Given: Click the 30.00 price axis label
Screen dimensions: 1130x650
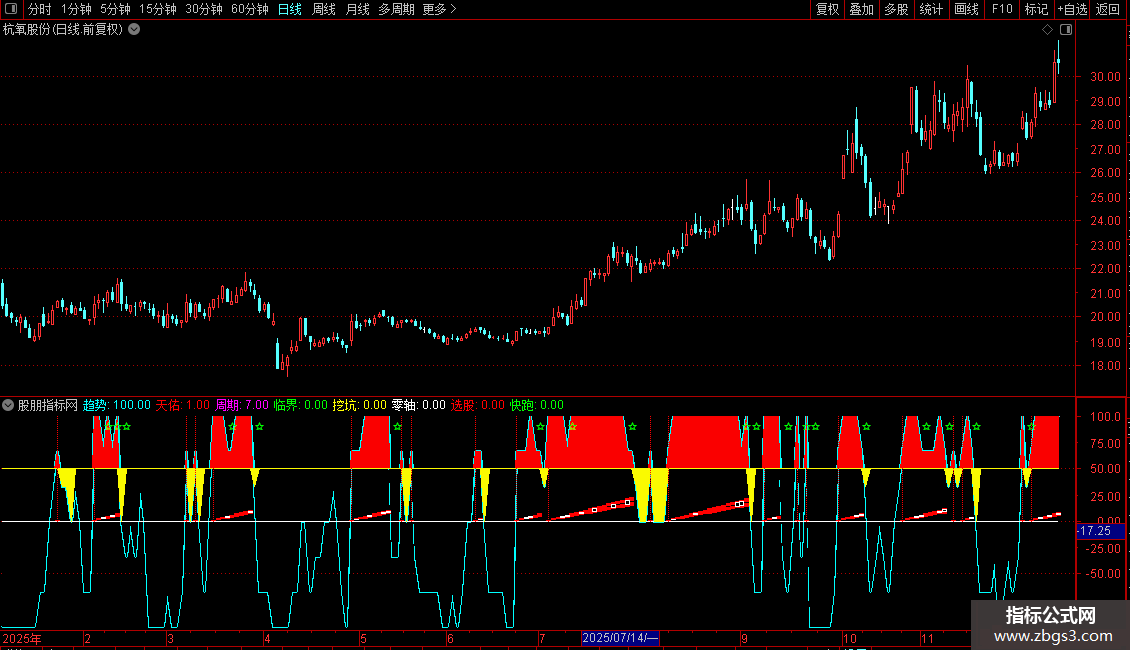Looking at the screenshot, I should [1105, 77].
